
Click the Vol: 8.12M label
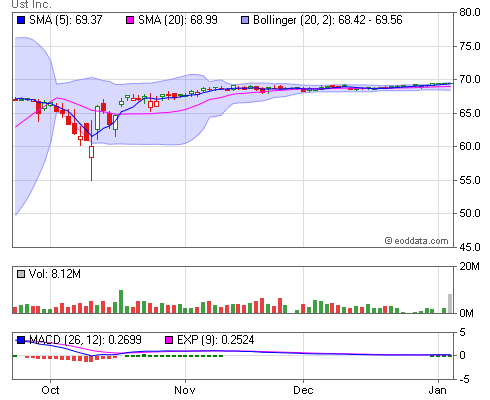tap(55, 274)
